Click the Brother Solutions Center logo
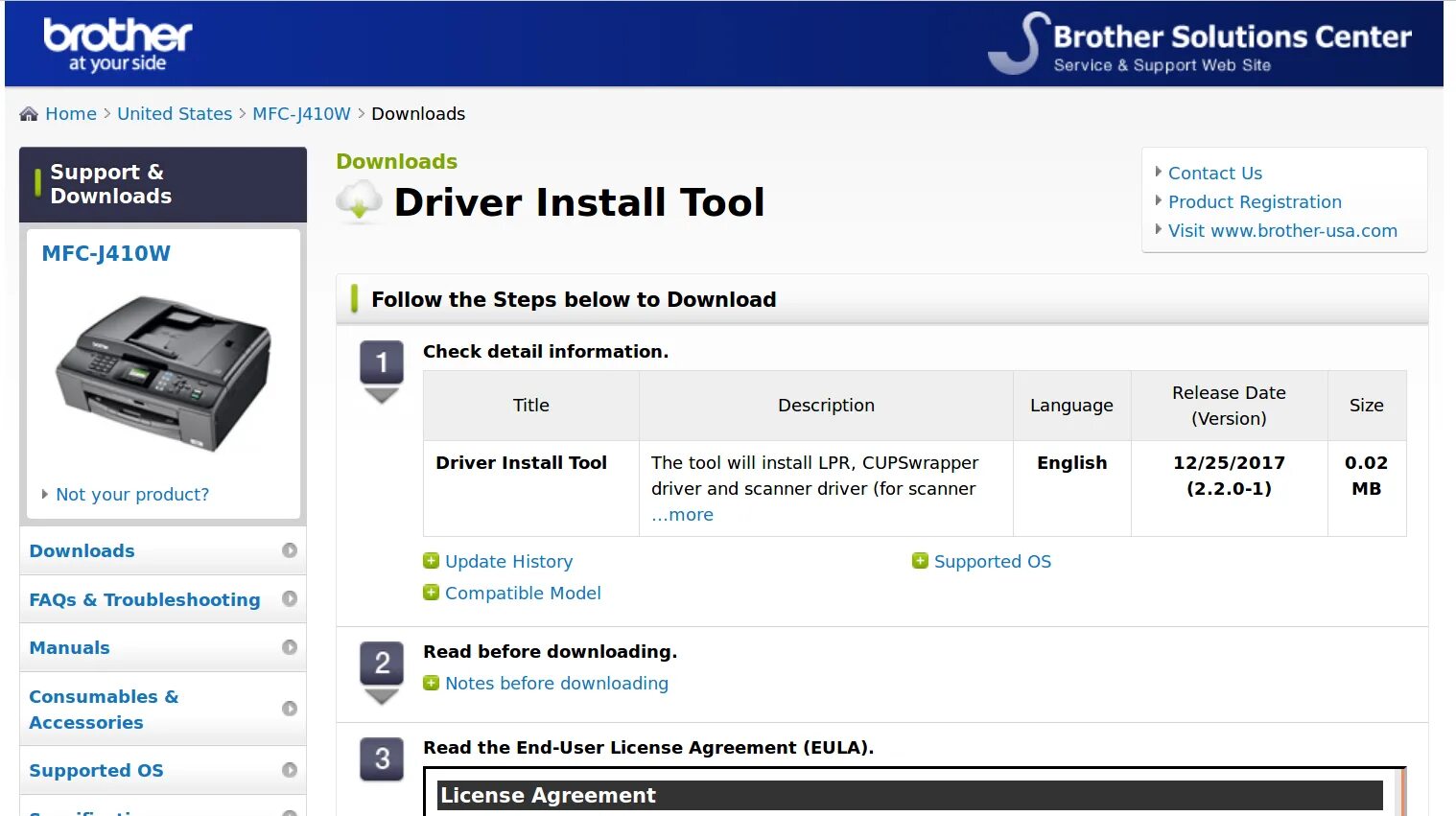The height and width of the screenshot is (816, 1456). (1200, 44)
